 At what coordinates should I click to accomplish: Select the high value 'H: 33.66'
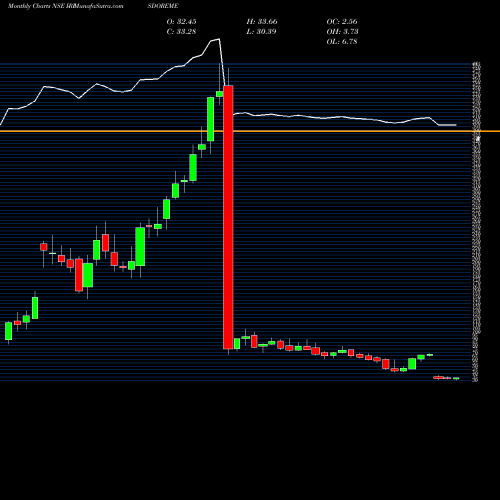(x=262, y=21)
